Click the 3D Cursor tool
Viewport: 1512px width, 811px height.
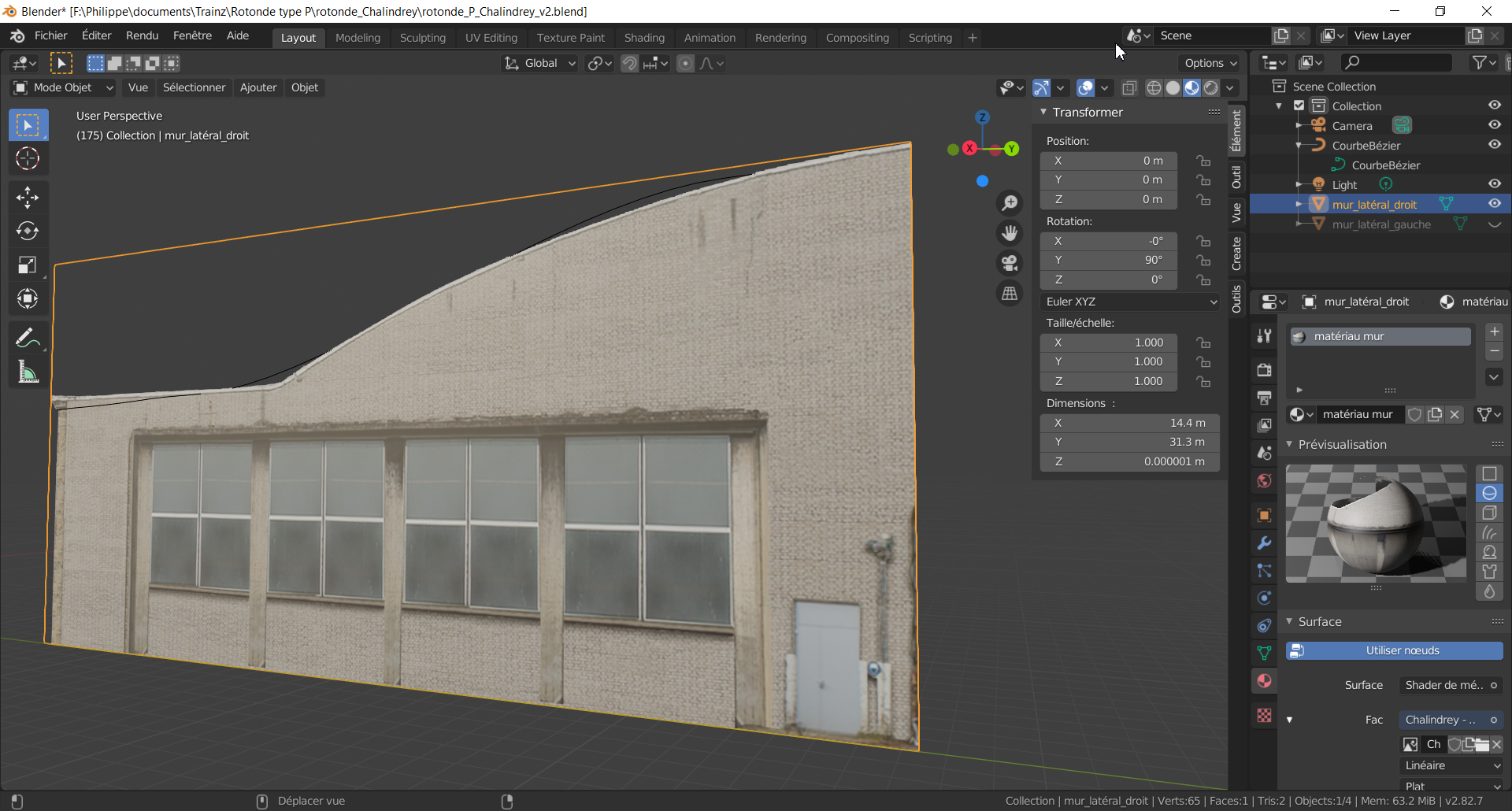[28, 159]
